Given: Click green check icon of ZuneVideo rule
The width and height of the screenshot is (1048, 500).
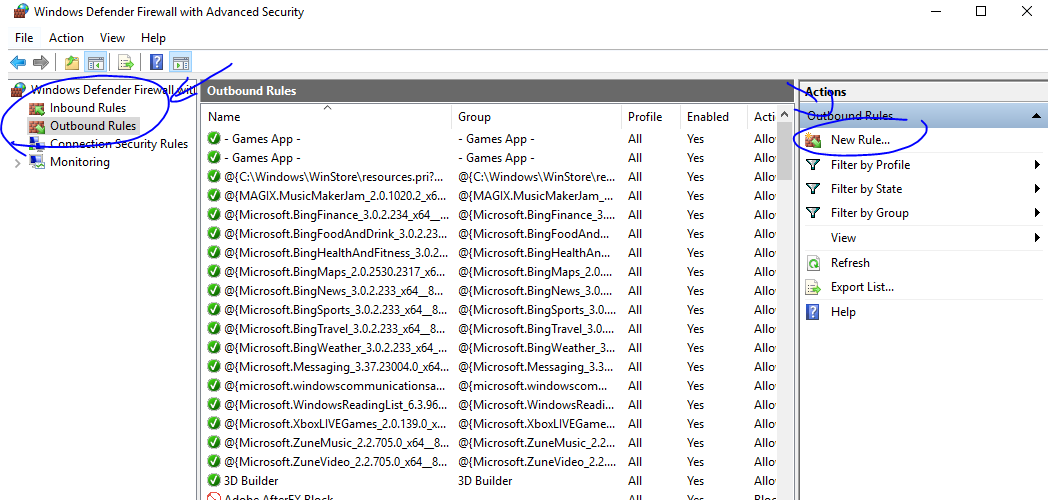Looking at the screenshot, I should tap(214, 461).
